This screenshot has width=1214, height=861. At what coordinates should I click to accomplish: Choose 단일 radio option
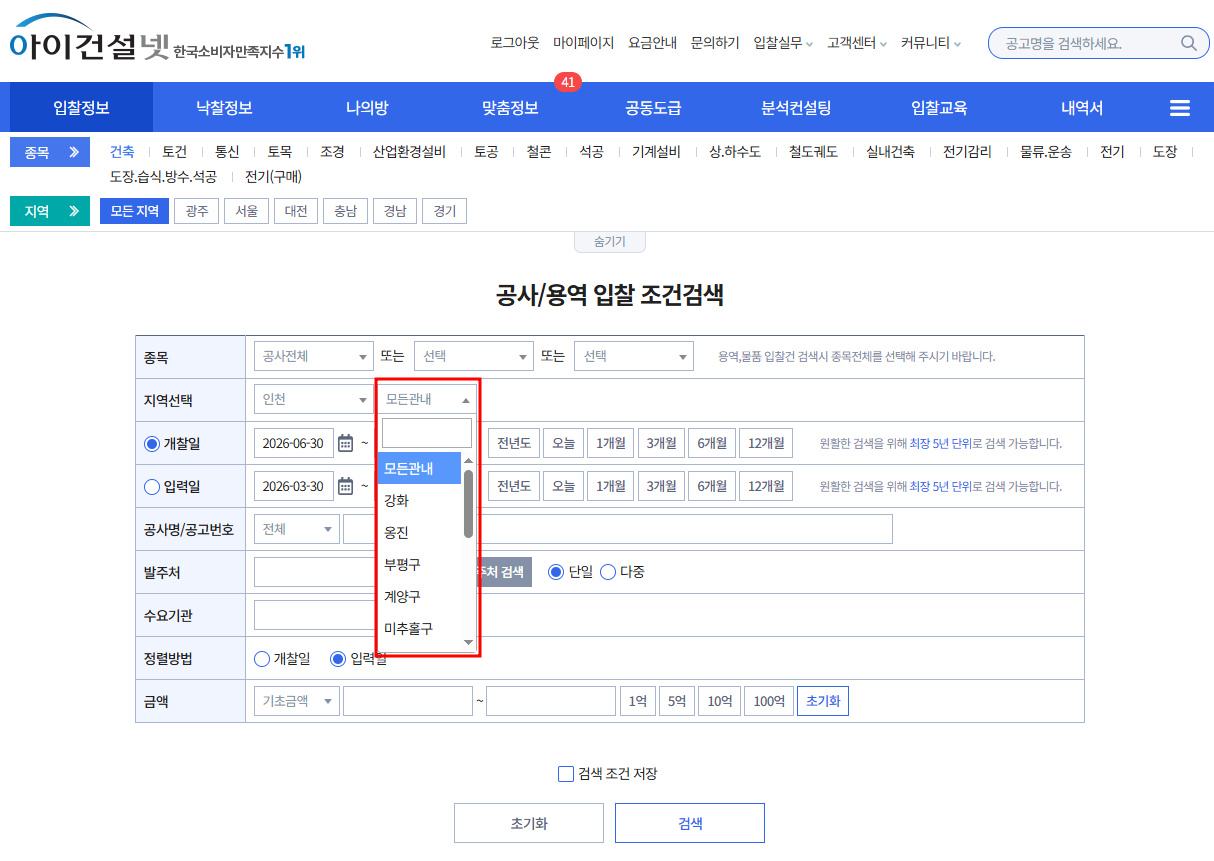556,572
